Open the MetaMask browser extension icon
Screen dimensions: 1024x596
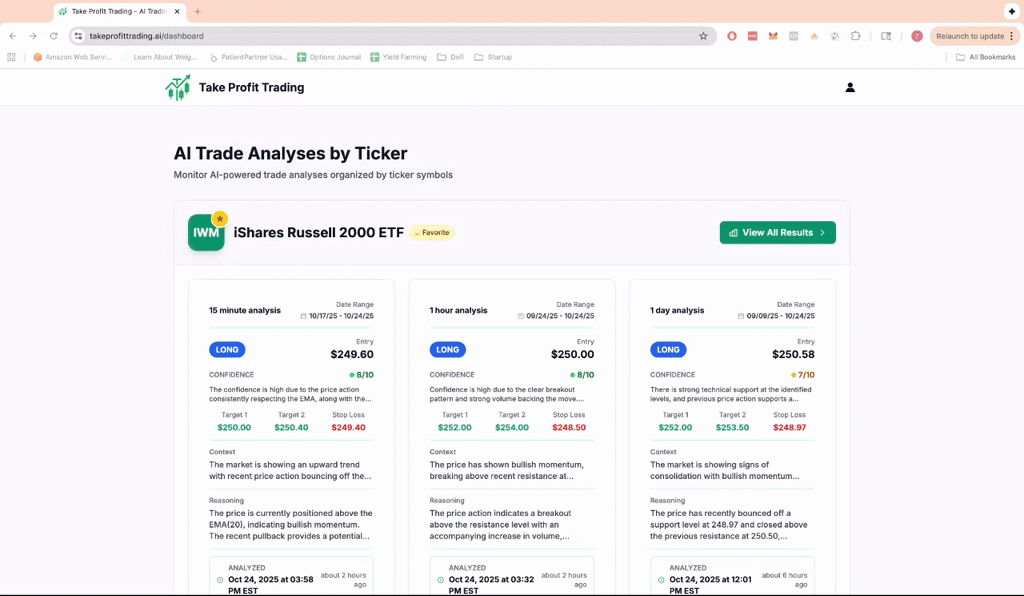point(772,35)
